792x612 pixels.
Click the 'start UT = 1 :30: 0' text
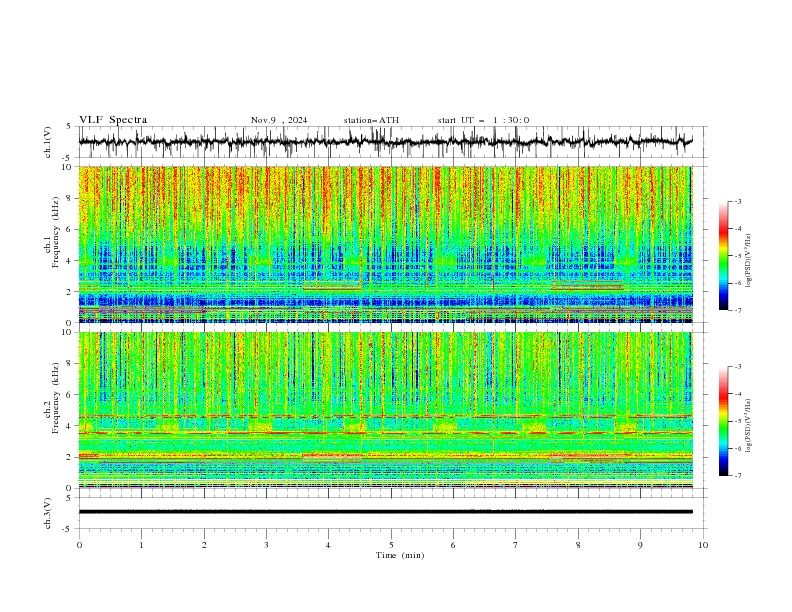point(483,120)
